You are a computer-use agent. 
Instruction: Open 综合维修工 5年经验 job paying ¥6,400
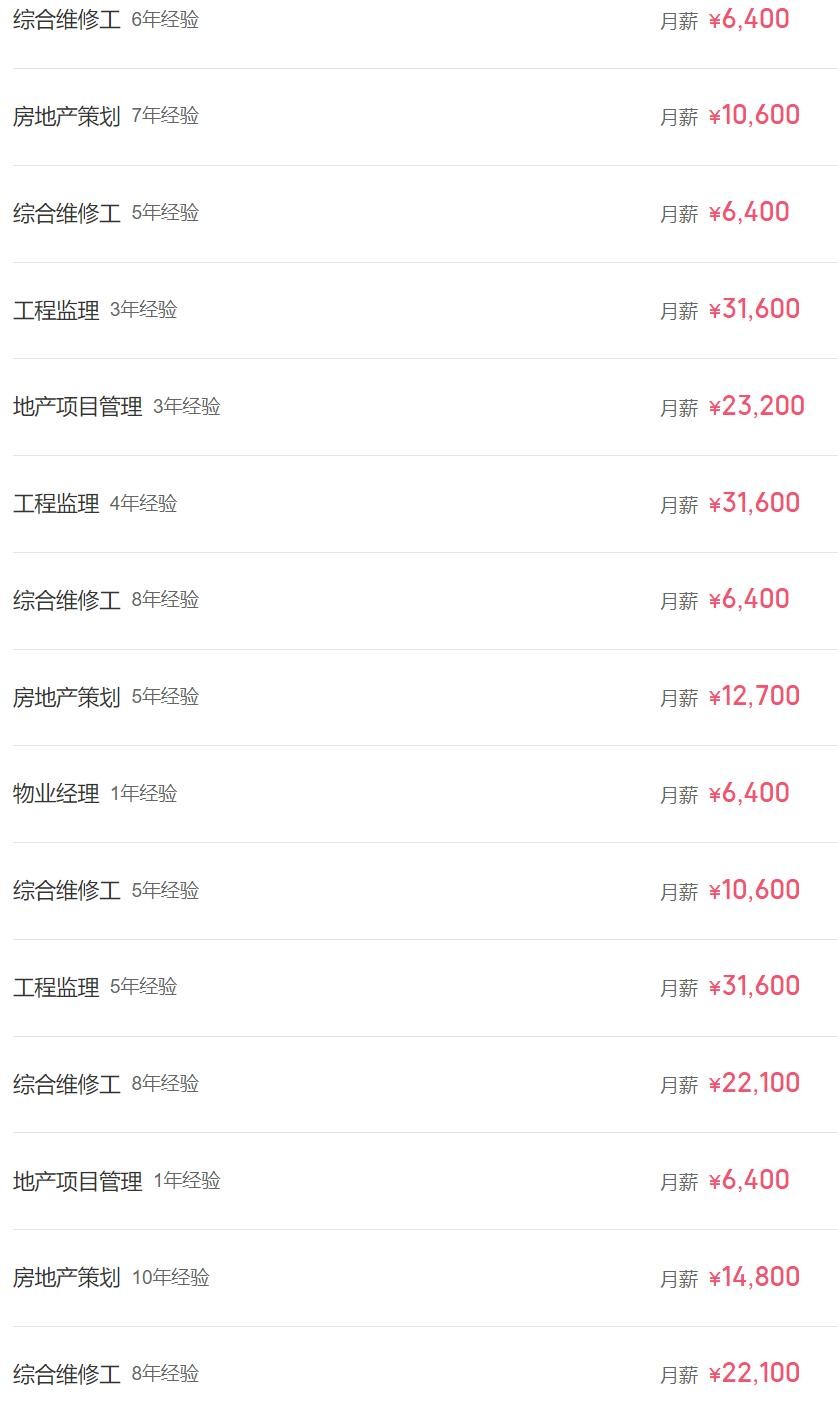(x=66, y=214)
